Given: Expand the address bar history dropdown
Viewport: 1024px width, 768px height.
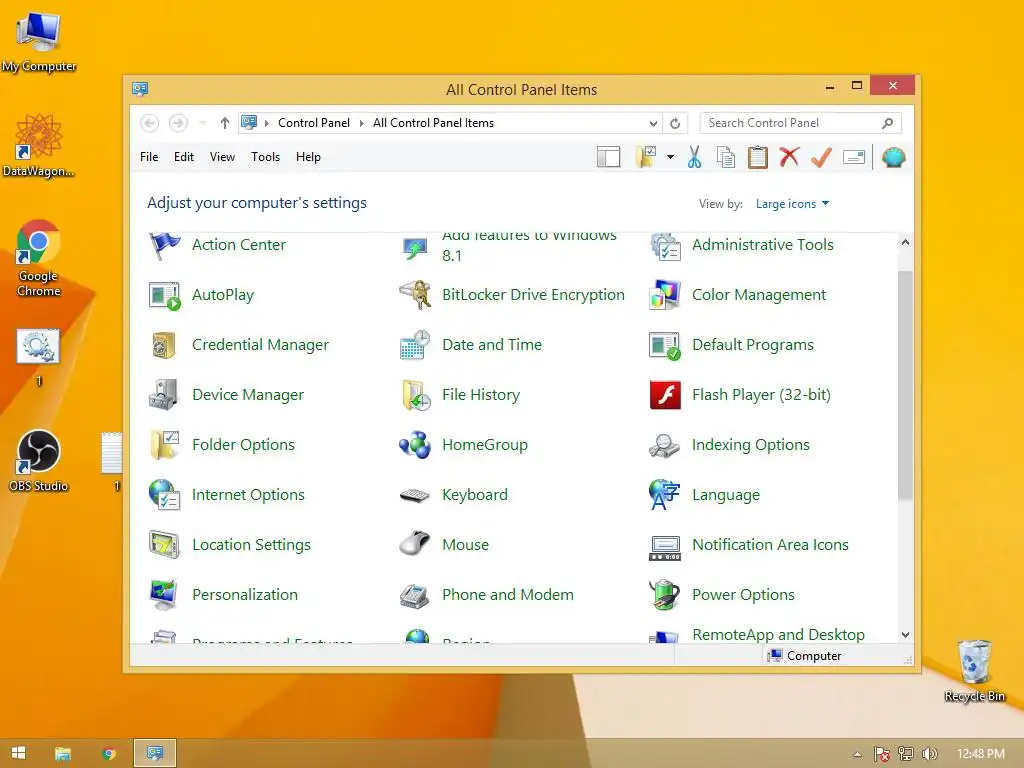Looking at the screenshot, I should pos(653,123).
